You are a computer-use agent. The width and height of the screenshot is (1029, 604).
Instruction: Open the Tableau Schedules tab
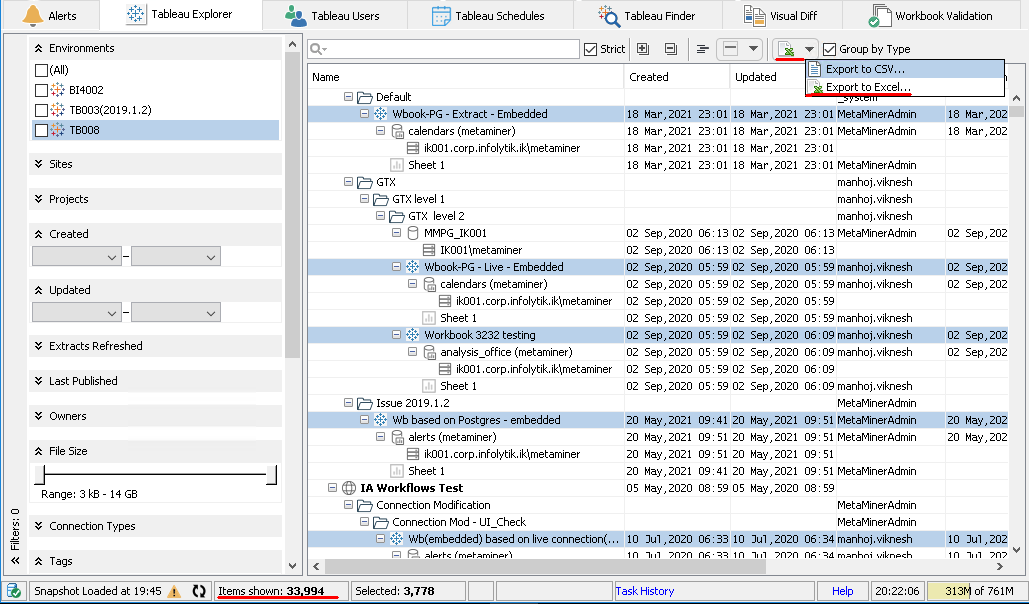click(x=488, y=15)
